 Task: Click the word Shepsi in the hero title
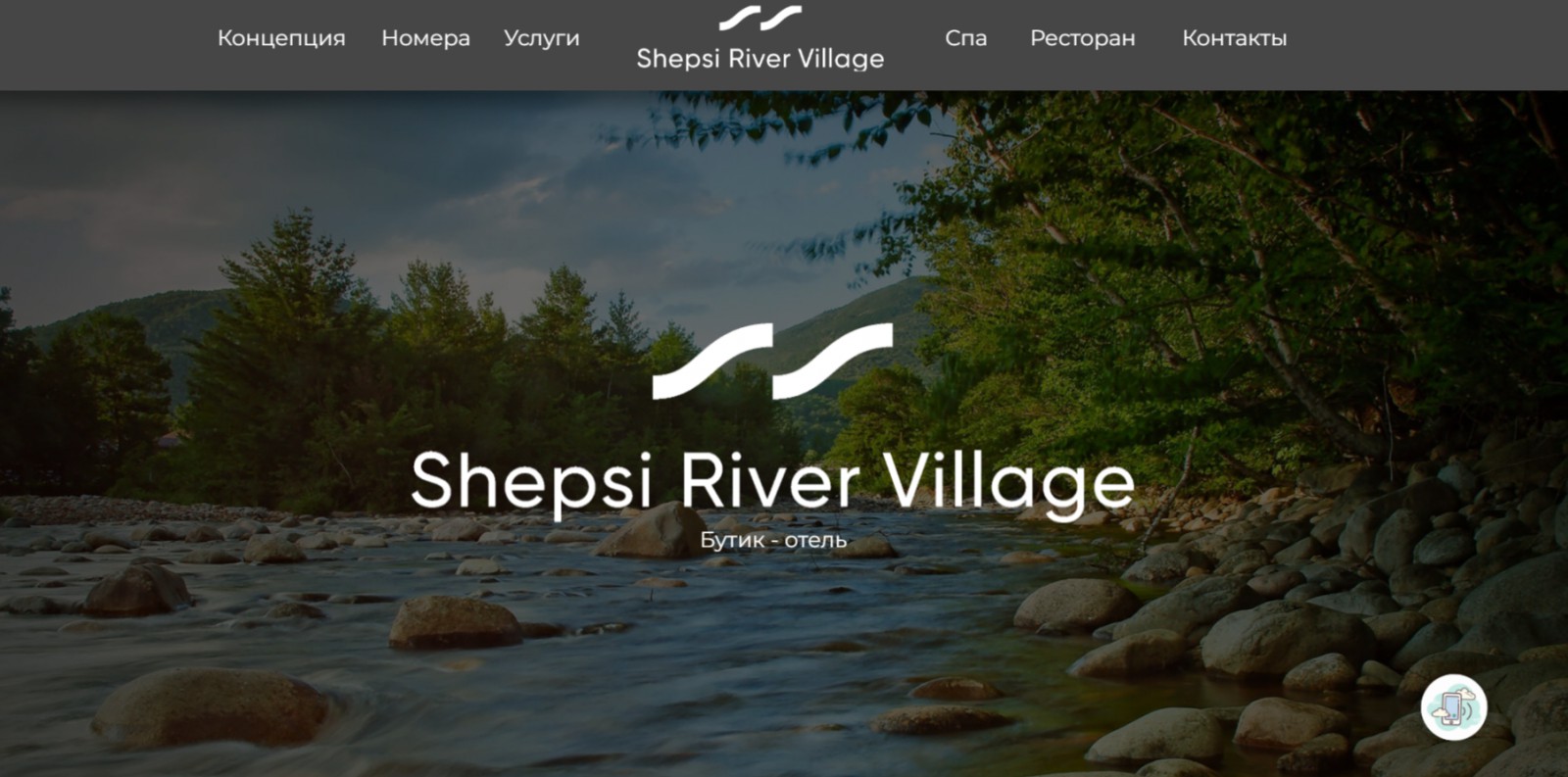click(531, 482)
